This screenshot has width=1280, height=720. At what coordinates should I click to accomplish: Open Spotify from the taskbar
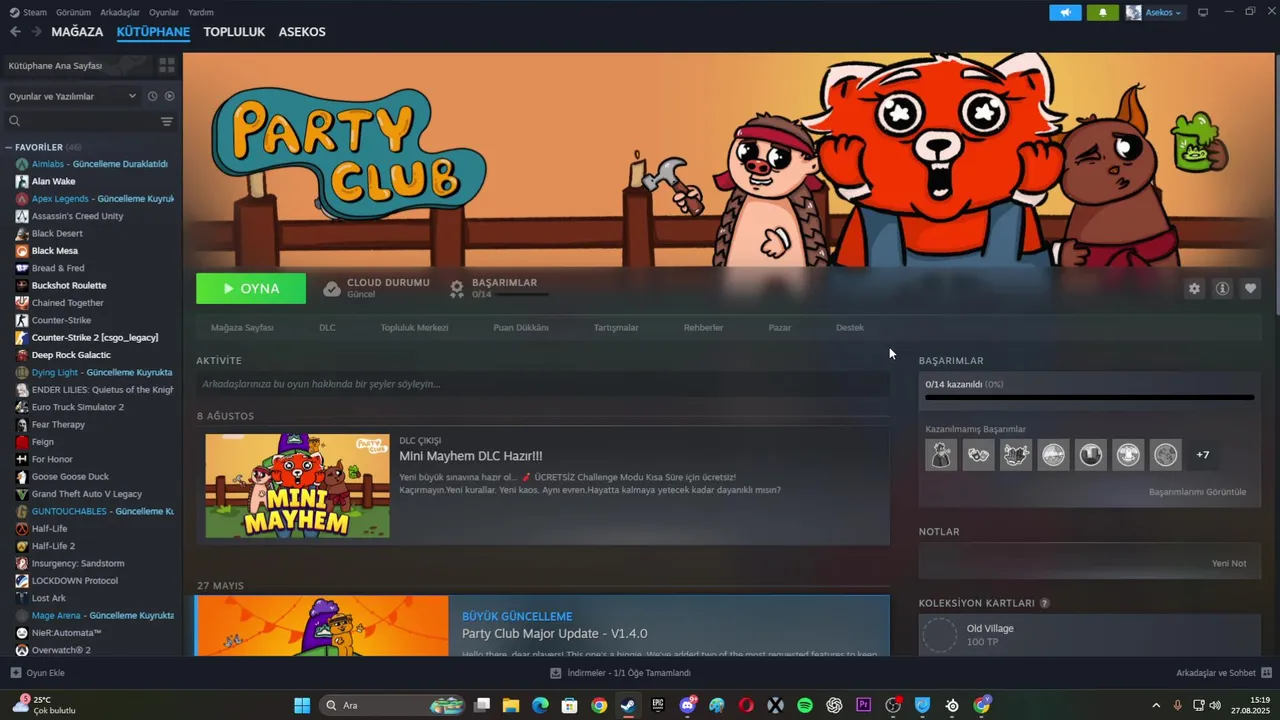tap(805, 705)
